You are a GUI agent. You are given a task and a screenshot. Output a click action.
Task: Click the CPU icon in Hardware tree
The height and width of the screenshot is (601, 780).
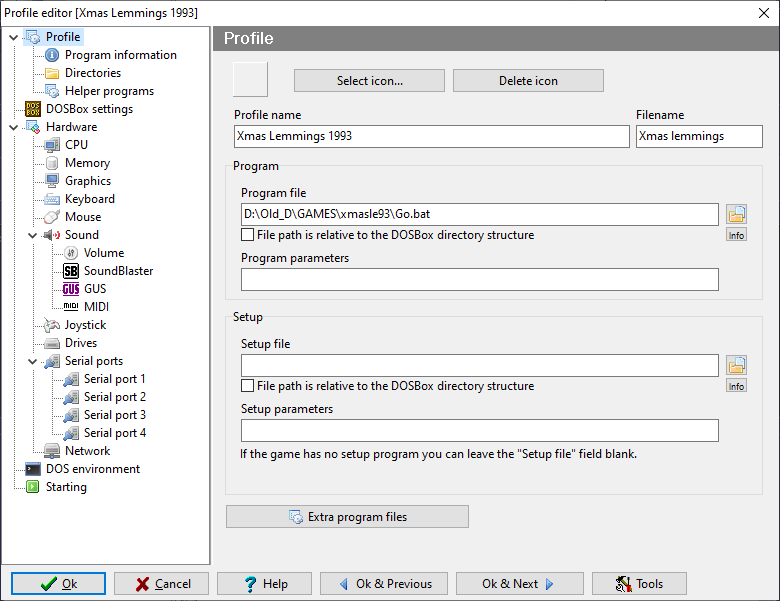point(52,145)
